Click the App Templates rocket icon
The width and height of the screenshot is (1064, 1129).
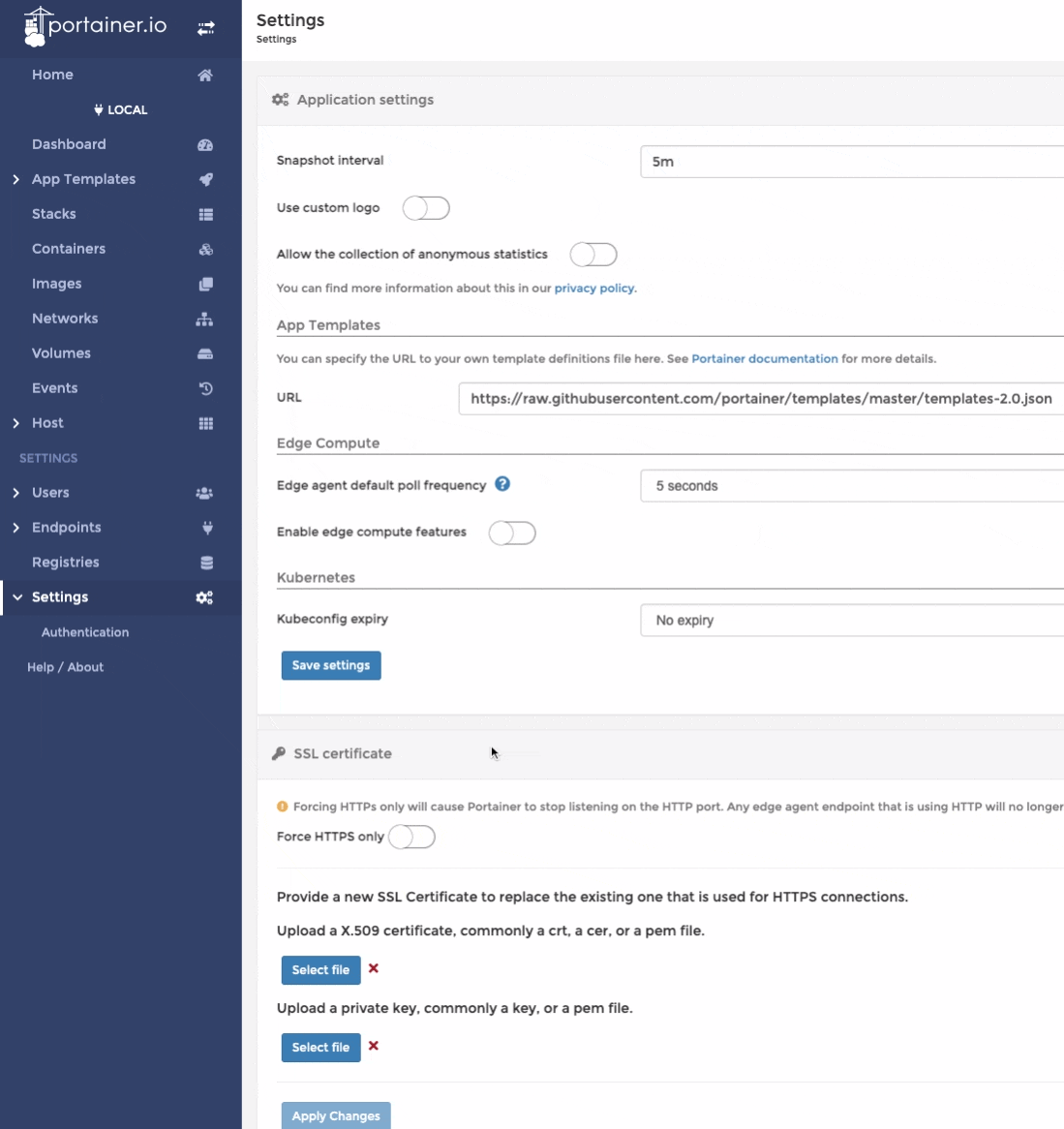point(205,180)
